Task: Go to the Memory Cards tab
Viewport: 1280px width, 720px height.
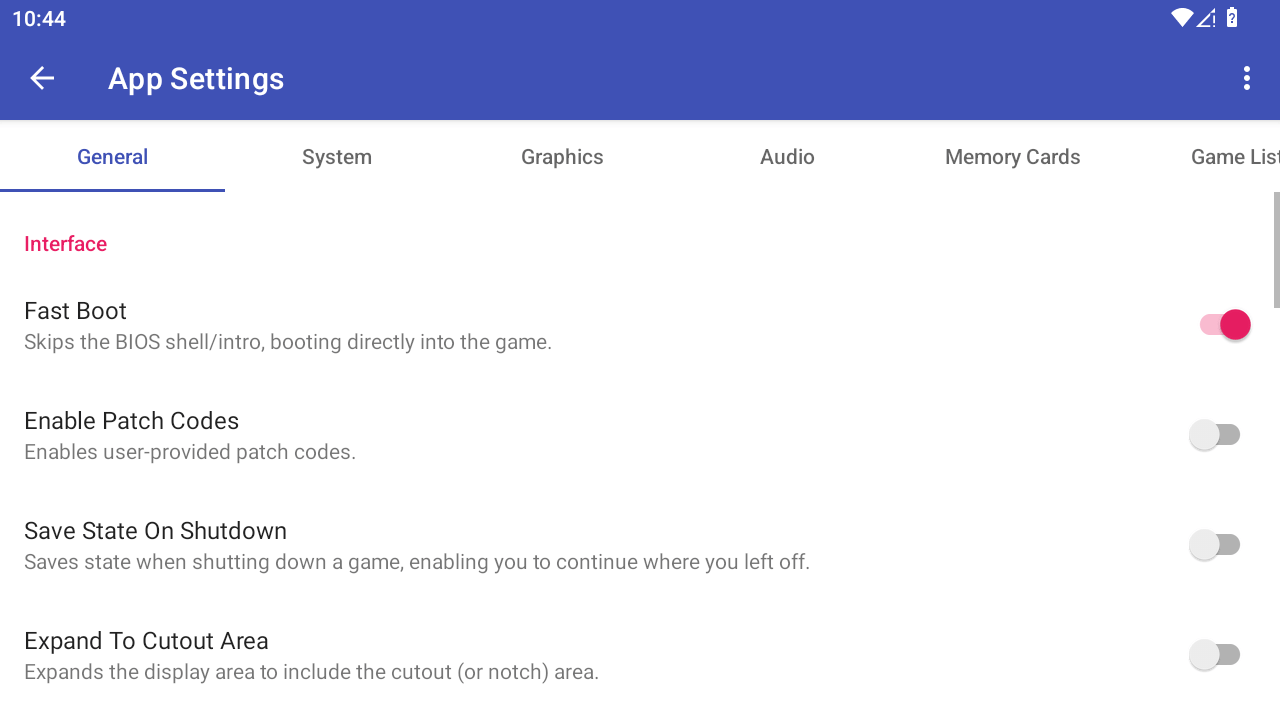Action: 1012,157
